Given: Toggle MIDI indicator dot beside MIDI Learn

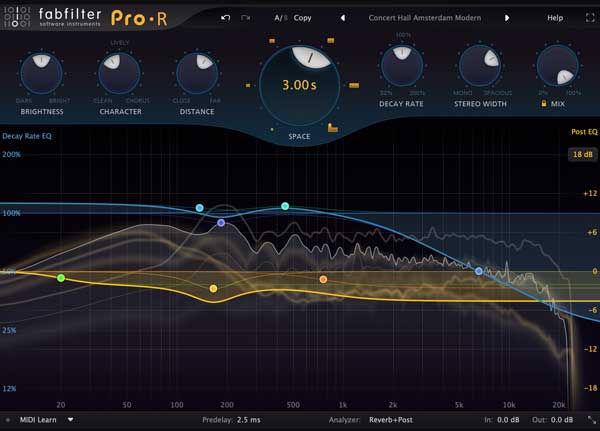Looking at the screenshot, I should [8, 420].
